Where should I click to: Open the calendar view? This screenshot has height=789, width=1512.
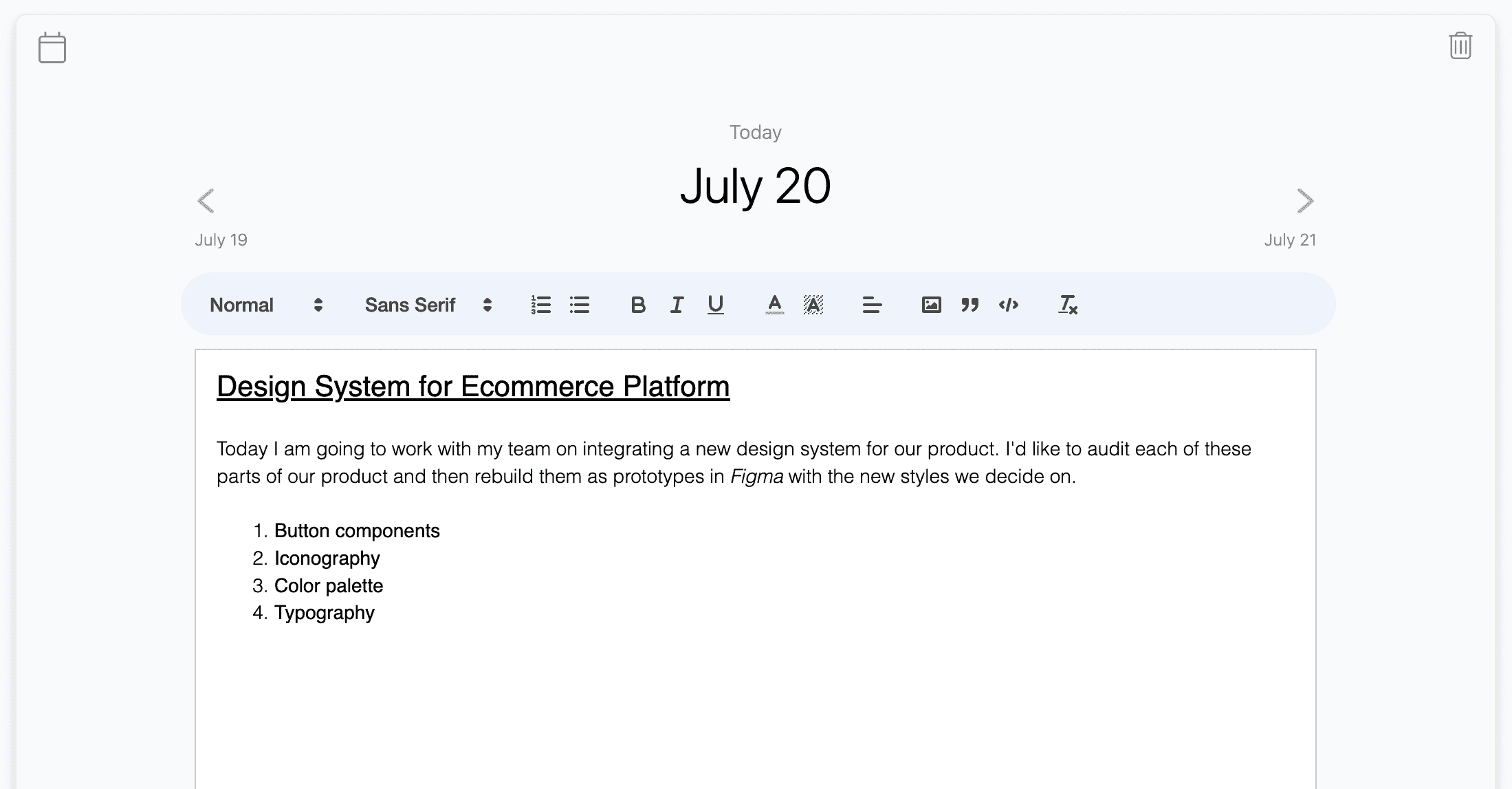point(52,47)
